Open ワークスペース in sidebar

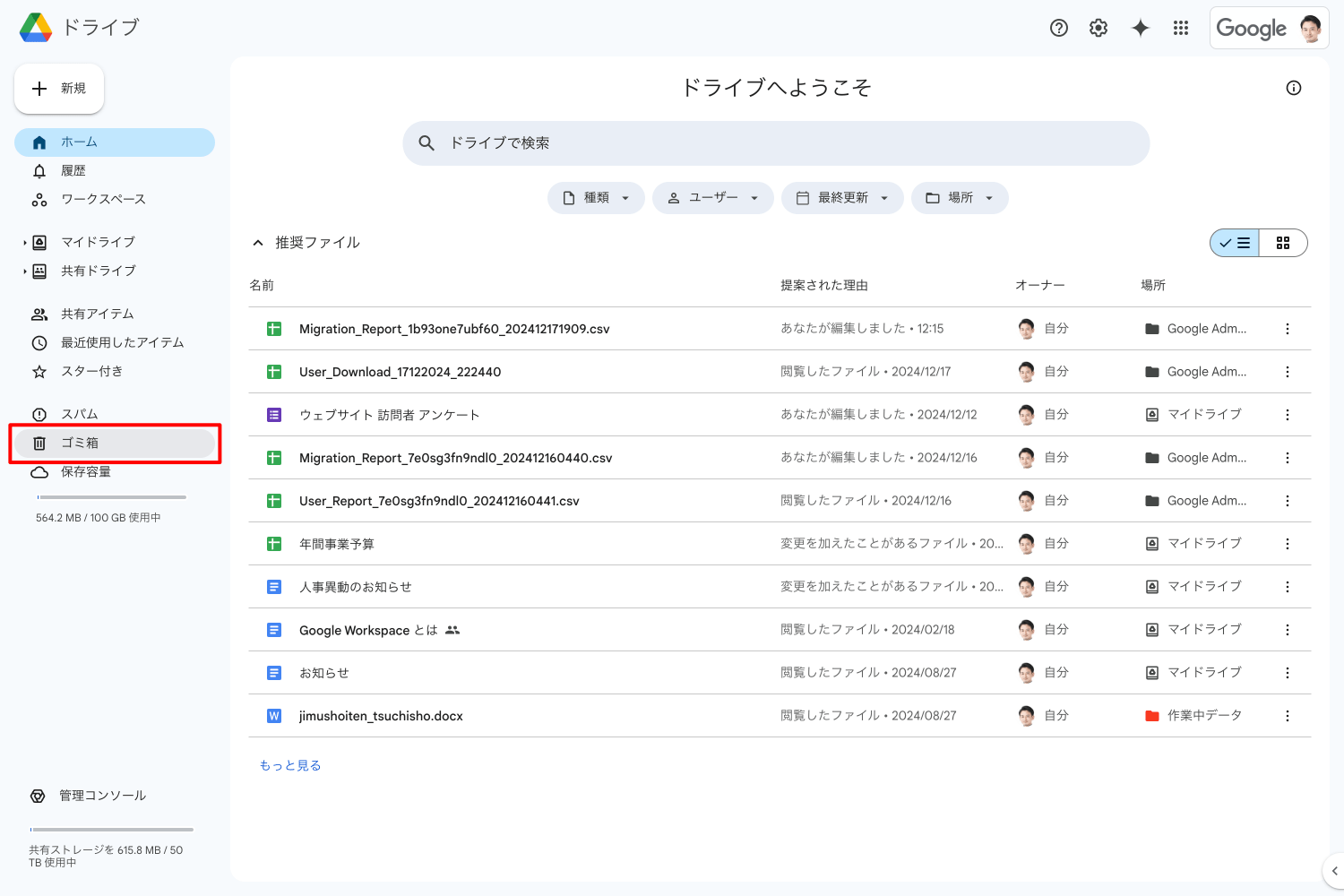[115, 200]
